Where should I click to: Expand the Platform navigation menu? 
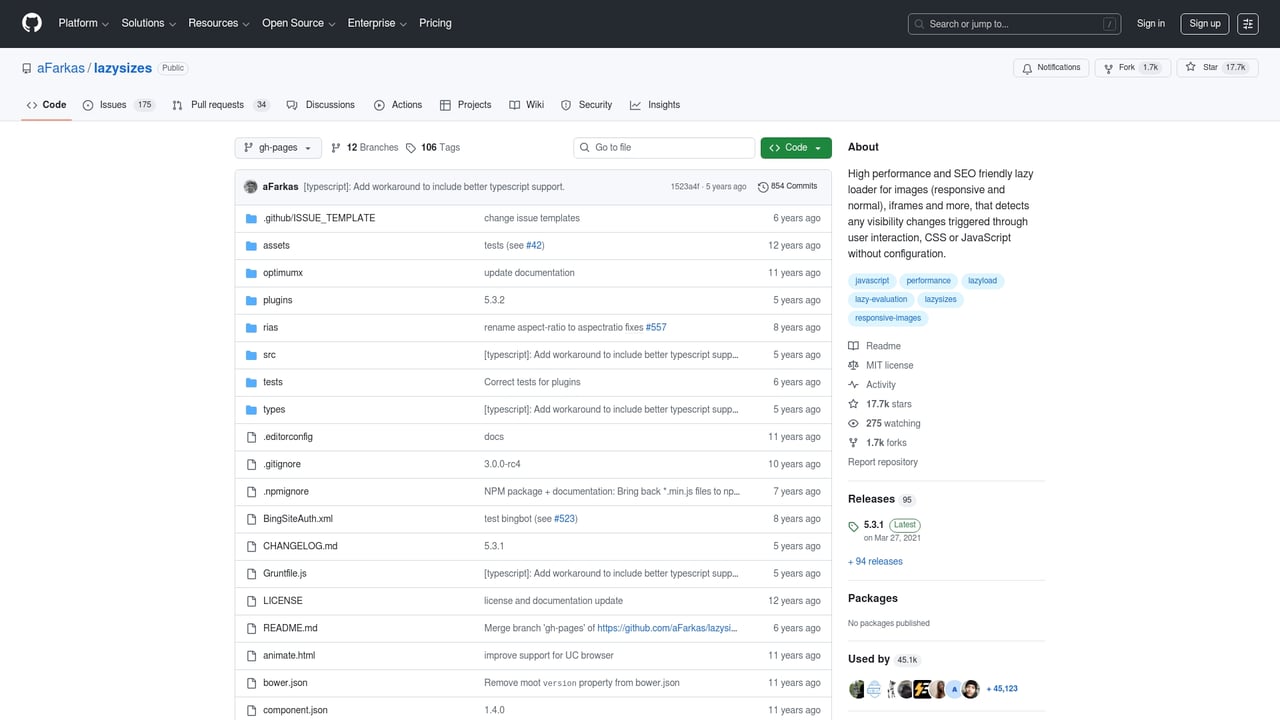pos(84,23)
